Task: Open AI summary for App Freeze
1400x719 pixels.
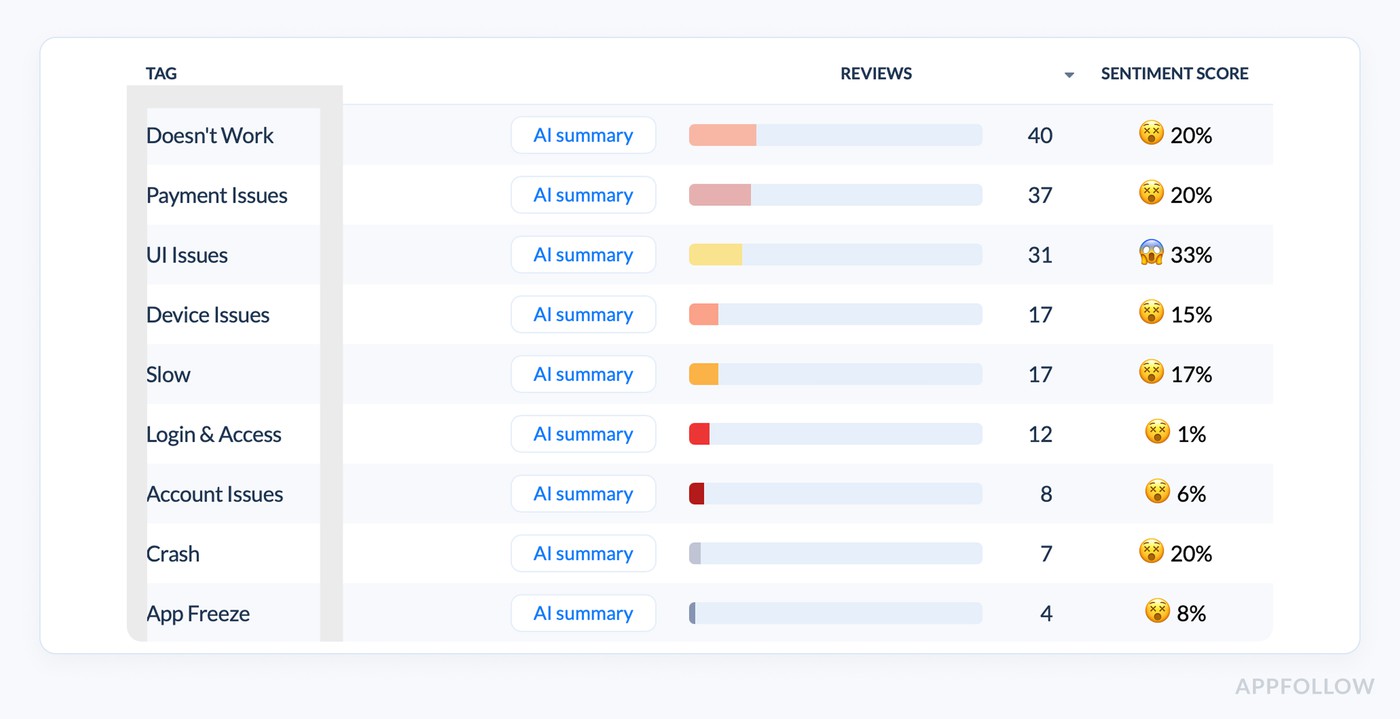Action: (x=583, y=613)
